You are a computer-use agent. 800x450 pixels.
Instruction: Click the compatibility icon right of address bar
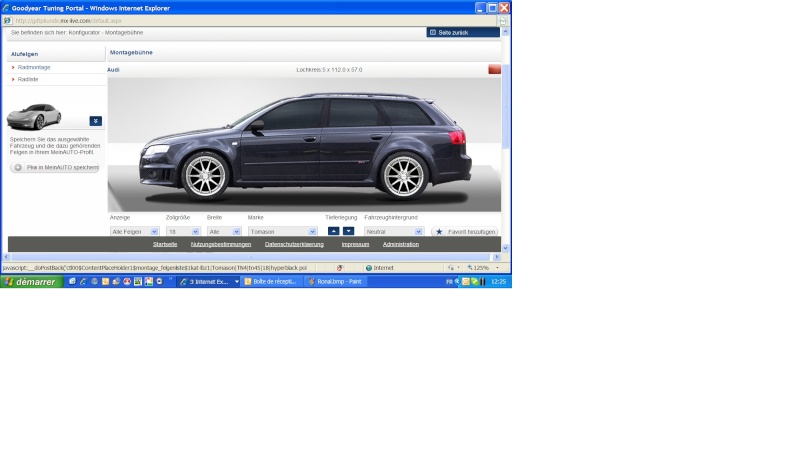click(503, 21)
